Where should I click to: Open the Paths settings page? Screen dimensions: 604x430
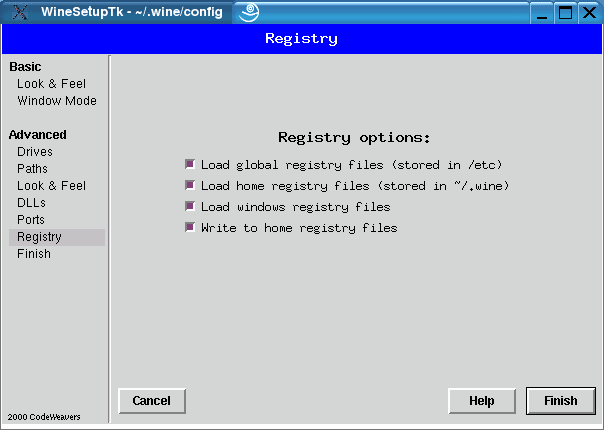click(32, 169)
